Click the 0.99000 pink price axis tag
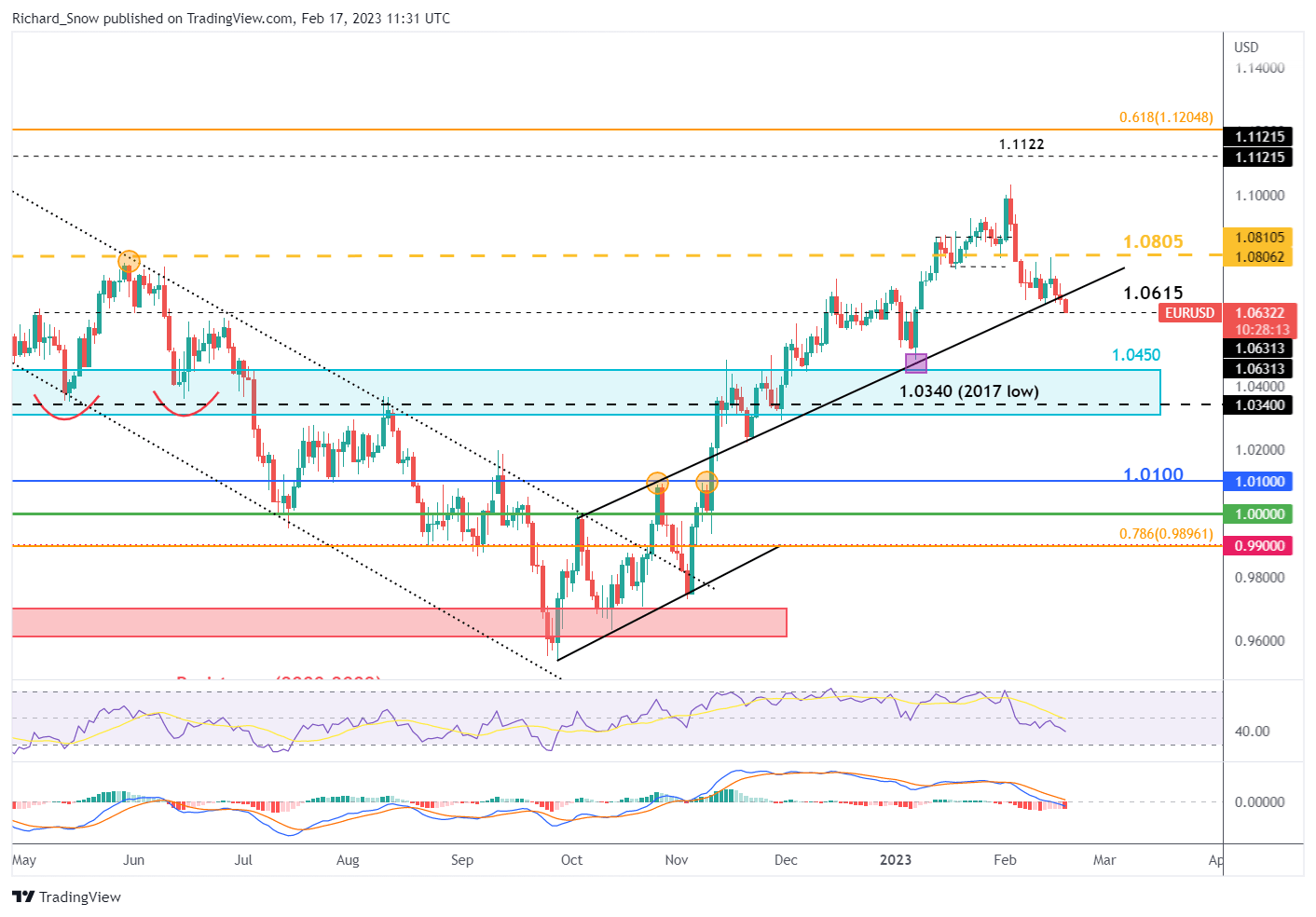Screen dimensions: 1316x917 point(1259,546)
